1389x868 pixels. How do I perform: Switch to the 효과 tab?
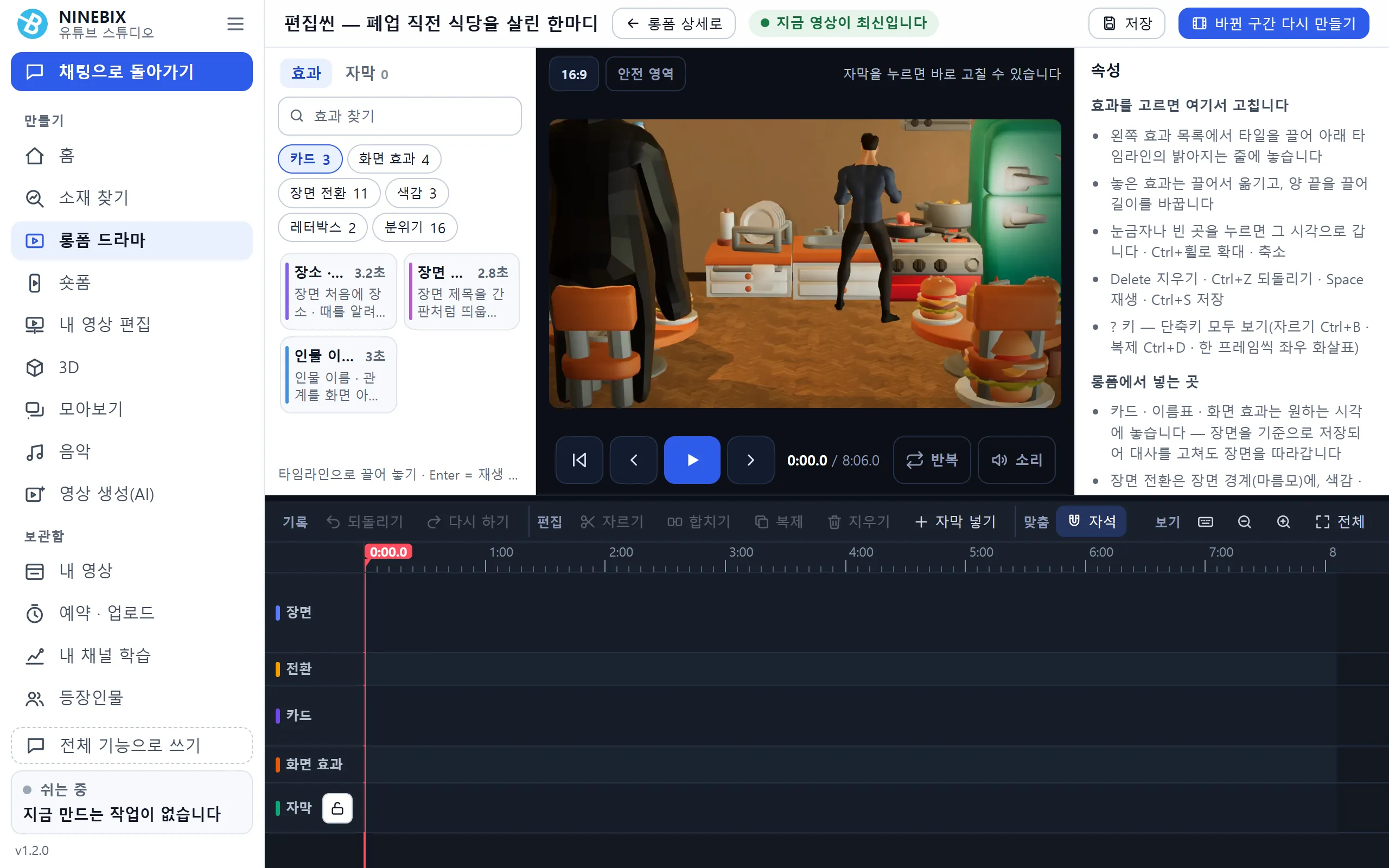click(x=306, y=73)
